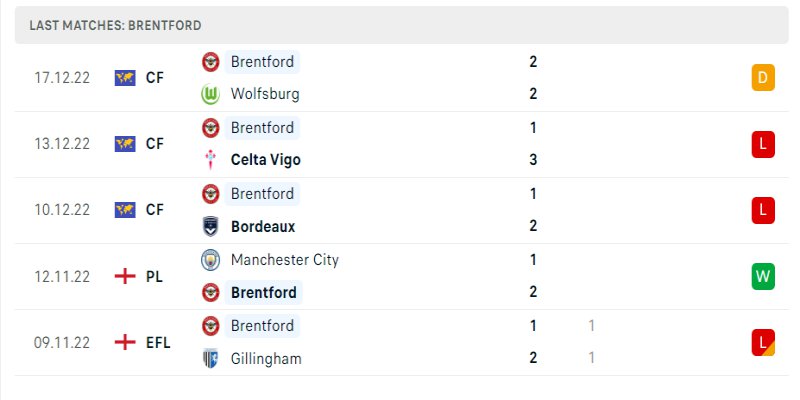800x400 pixels.
Task: Open the Celta Vigo team link
Action: (265, 160)
